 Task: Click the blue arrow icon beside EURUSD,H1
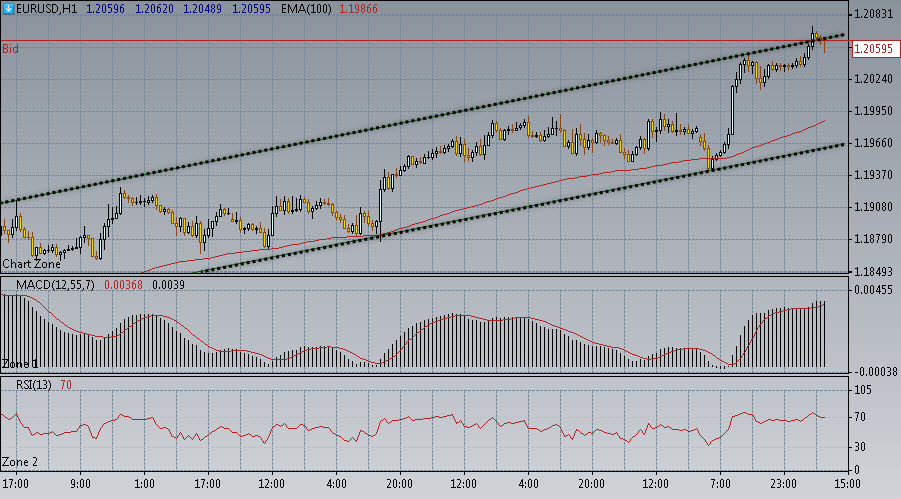(8, 8)
